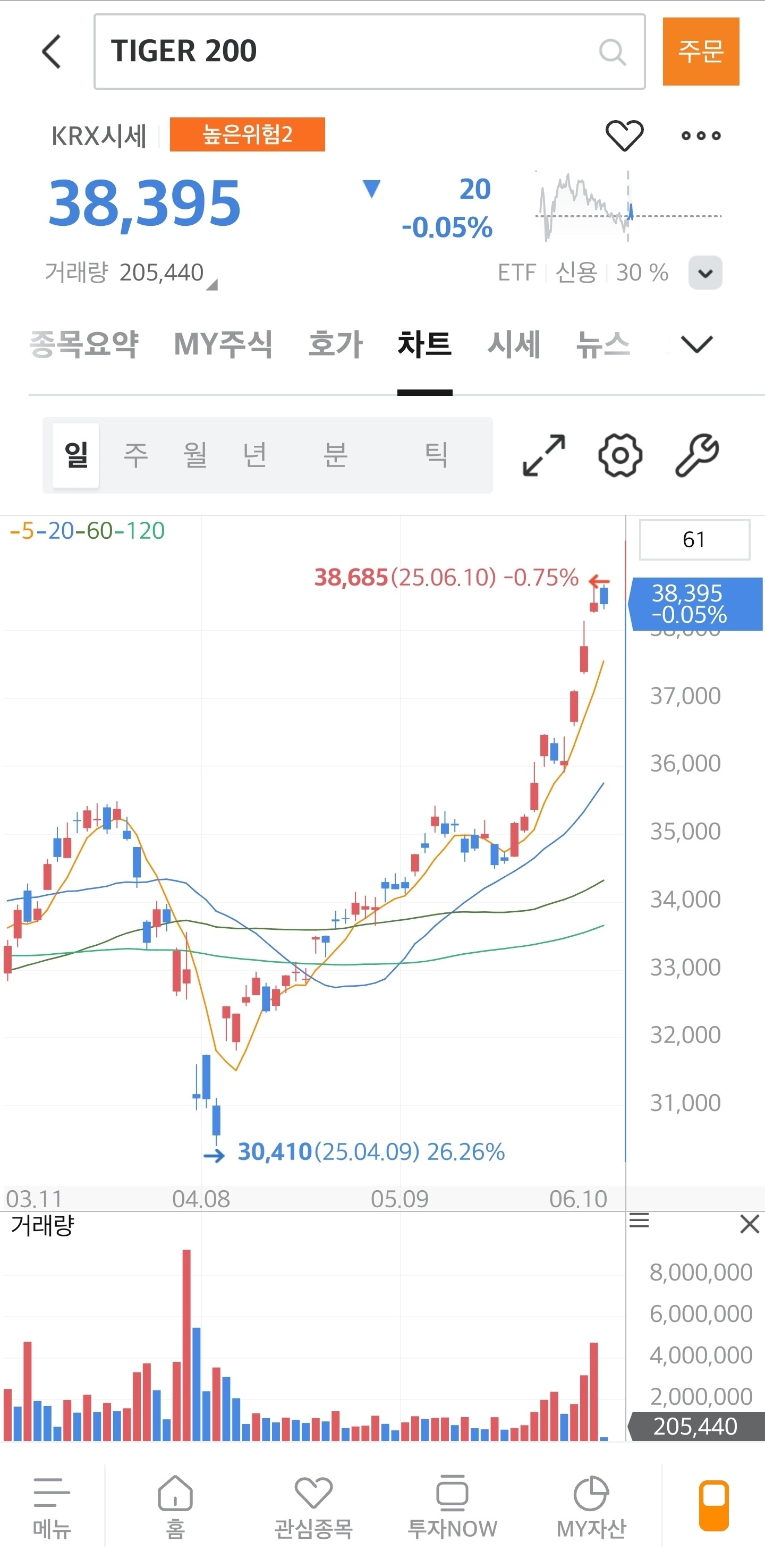Viewport: 765px width, 1568px height.
Task: Expand chart to fullscreen
Action: pos(543,455)
